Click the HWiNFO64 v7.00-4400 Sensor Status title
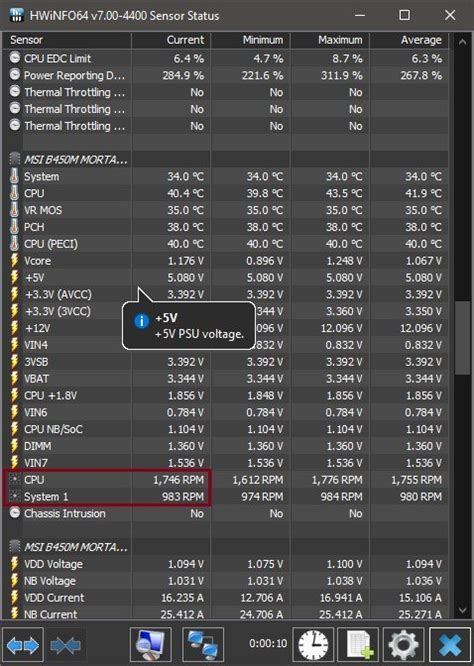Screen dimensions: 474x666 [124, 16]
